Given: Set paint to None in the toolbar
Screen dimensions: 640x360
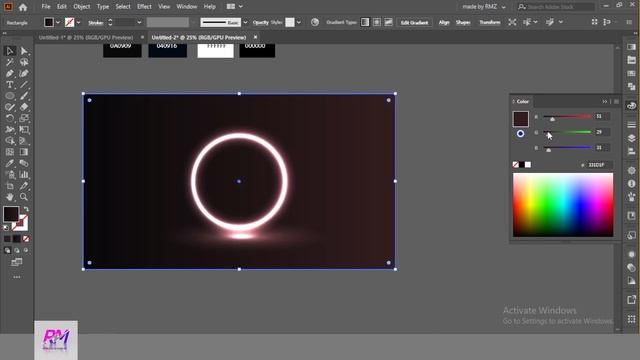Looking at the screenshot, I should click(x=26, y=239).
